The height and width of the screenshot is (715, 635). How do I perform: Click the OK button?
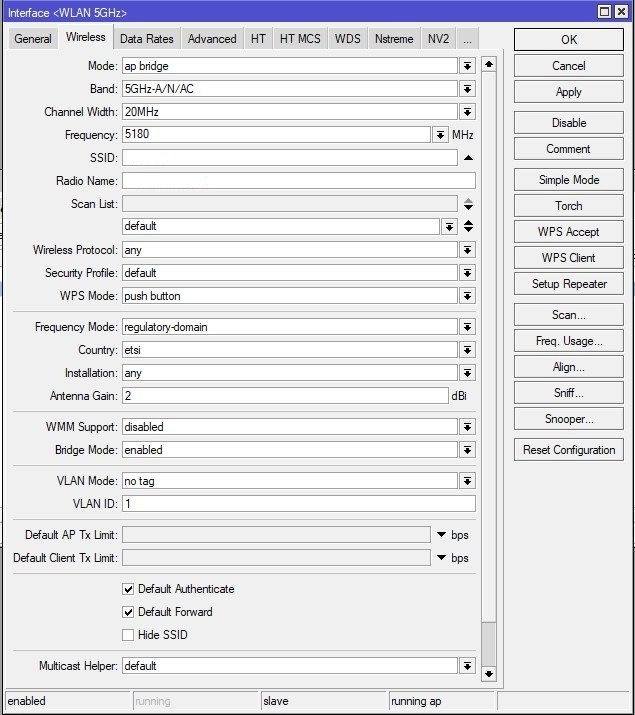(x=569, y=40)
